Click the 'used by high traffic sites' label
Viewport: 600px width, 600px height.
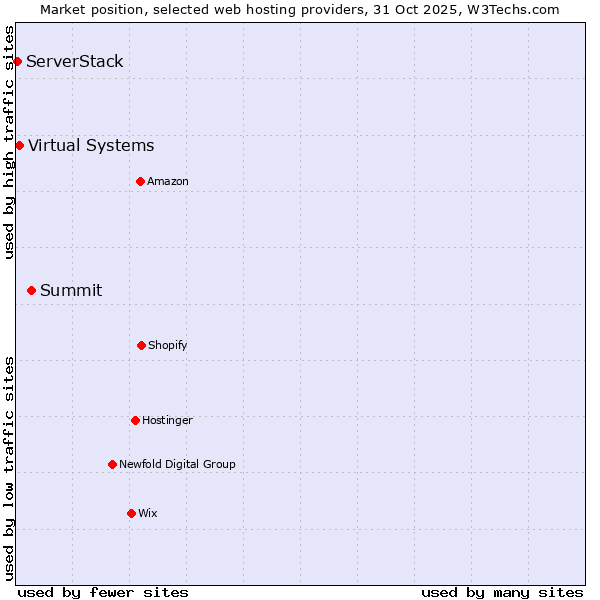9,142
